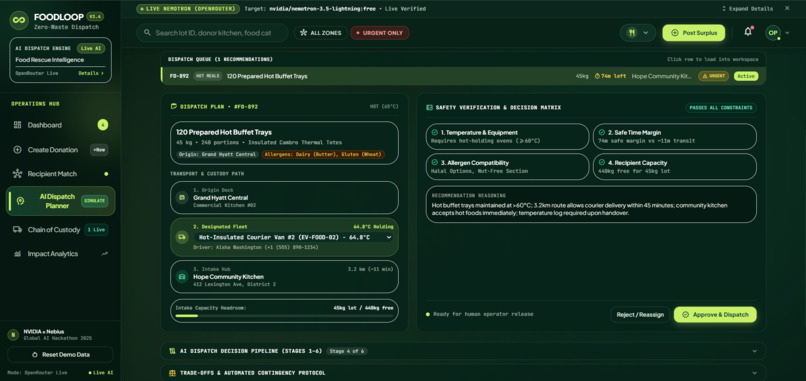
Task: Click the Reset Demo Data button
Action: [x=60, y=355]
